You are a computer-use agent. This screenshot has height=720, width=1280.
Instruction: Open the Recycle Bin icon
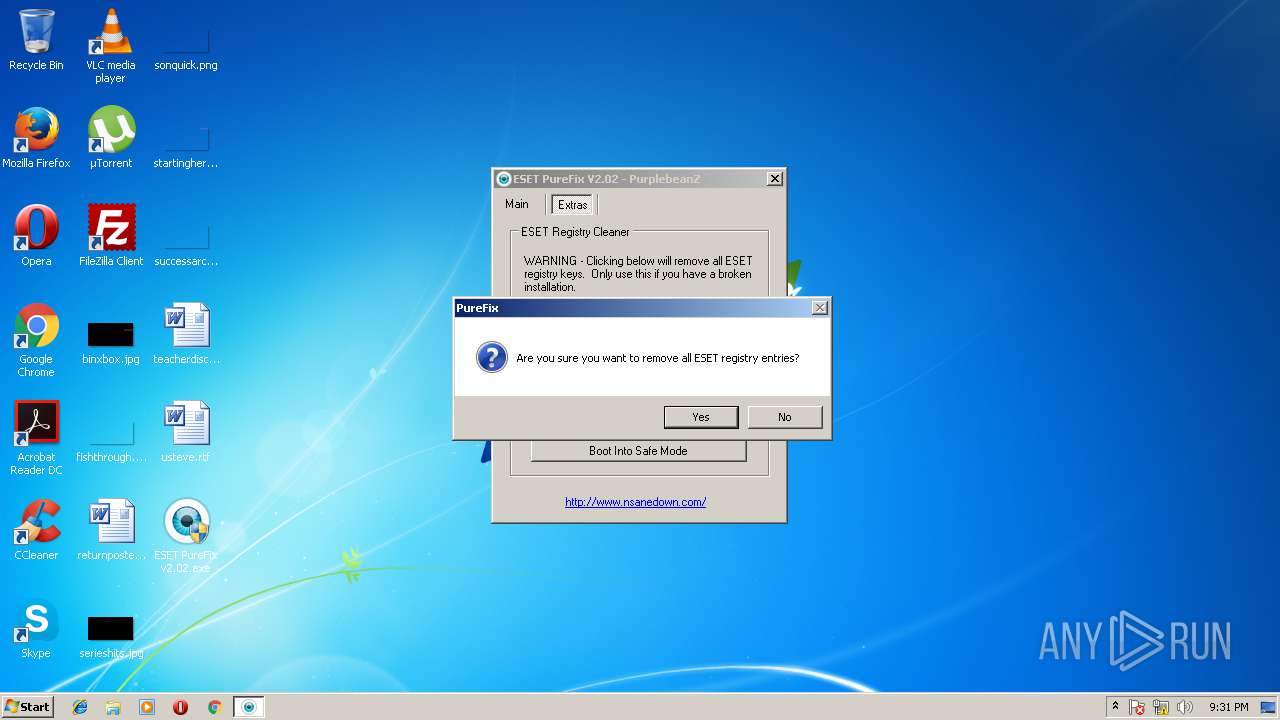pos(36,40)
